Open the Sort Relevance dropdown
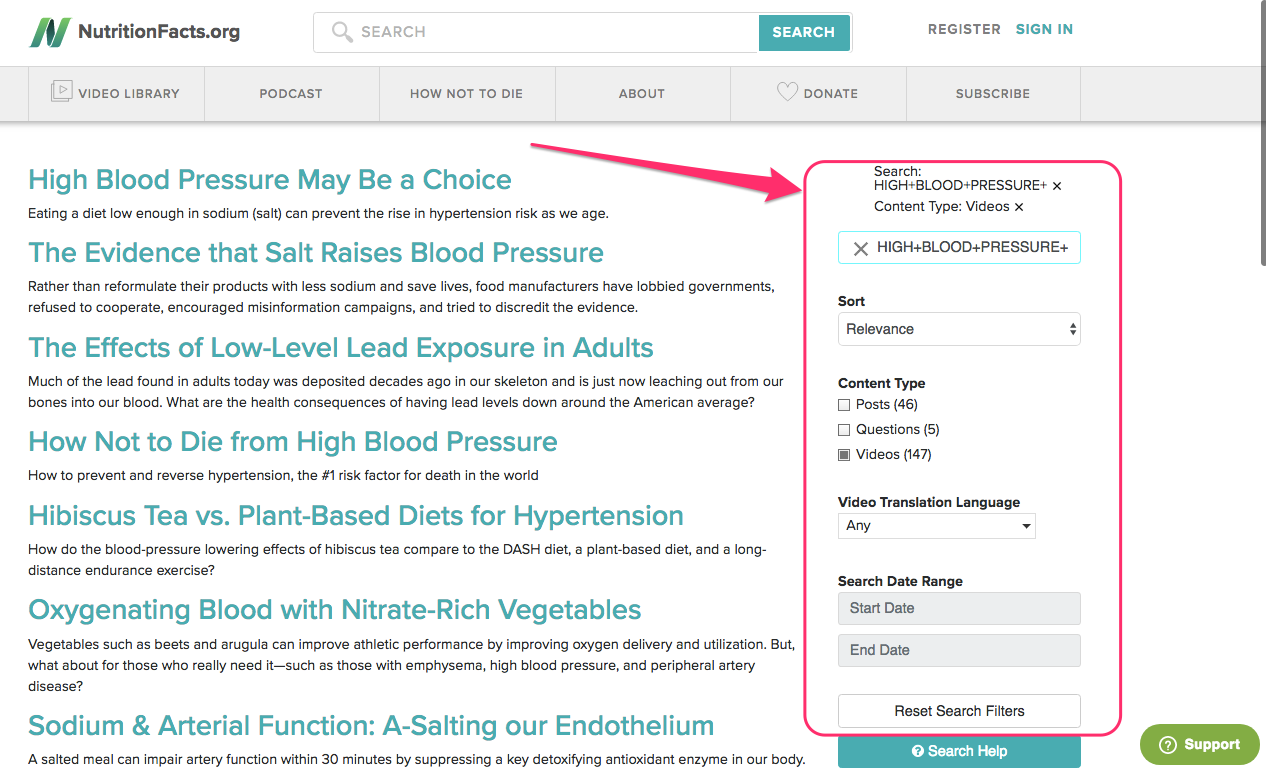The height and width of the screenshot is (773, 1266). coord(959,329)
